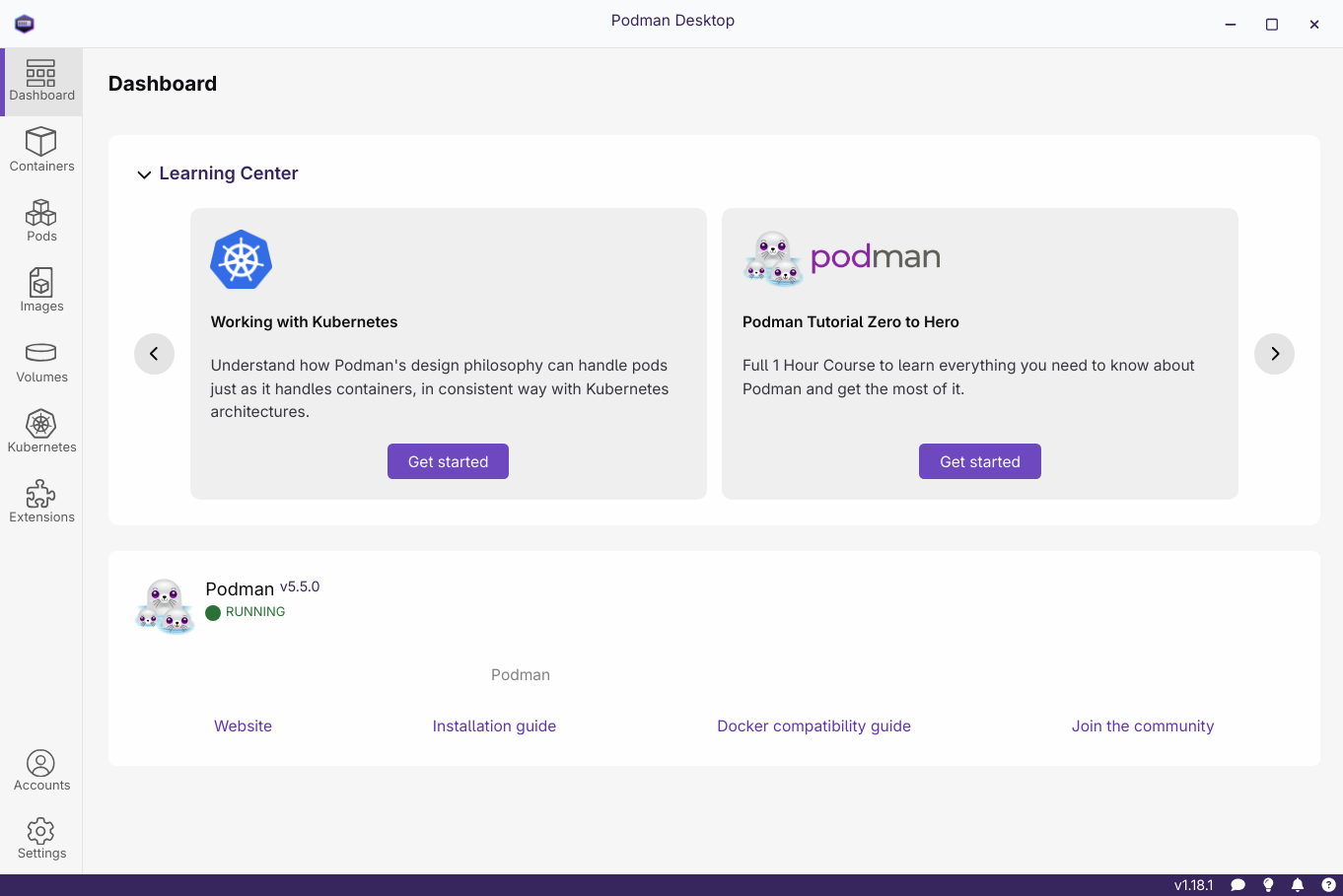Open the feedback chat bubble icon

(1238, 885)
